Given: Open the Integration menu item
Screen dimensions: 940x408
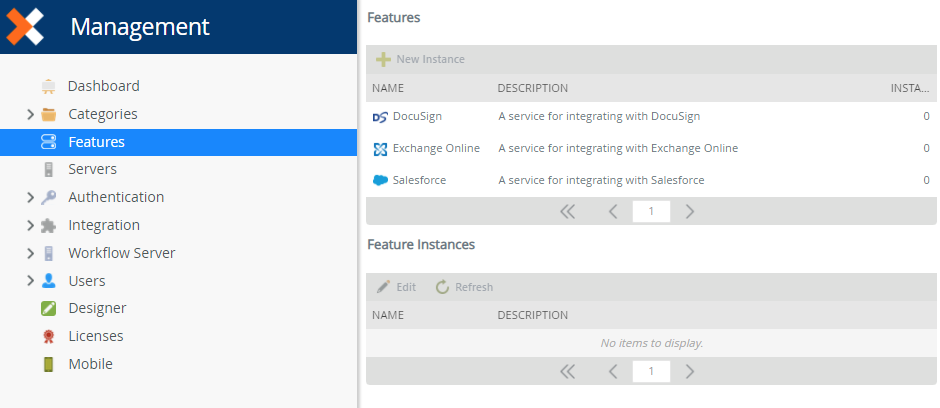Looking at the screenshot, I should pyautogui.click(x=104, y=225).
